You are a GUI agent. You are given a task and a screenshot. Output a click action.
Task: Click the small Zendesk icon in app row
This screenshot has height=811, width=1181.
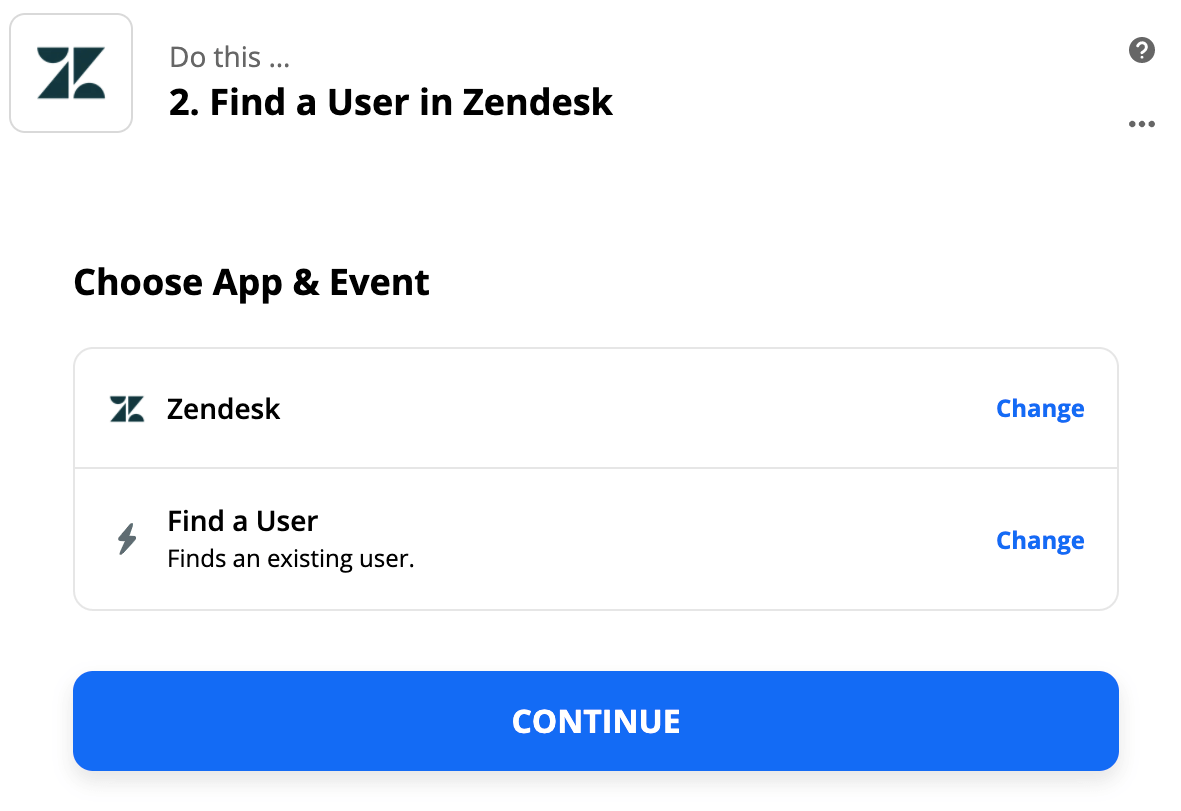click(127, 409)
